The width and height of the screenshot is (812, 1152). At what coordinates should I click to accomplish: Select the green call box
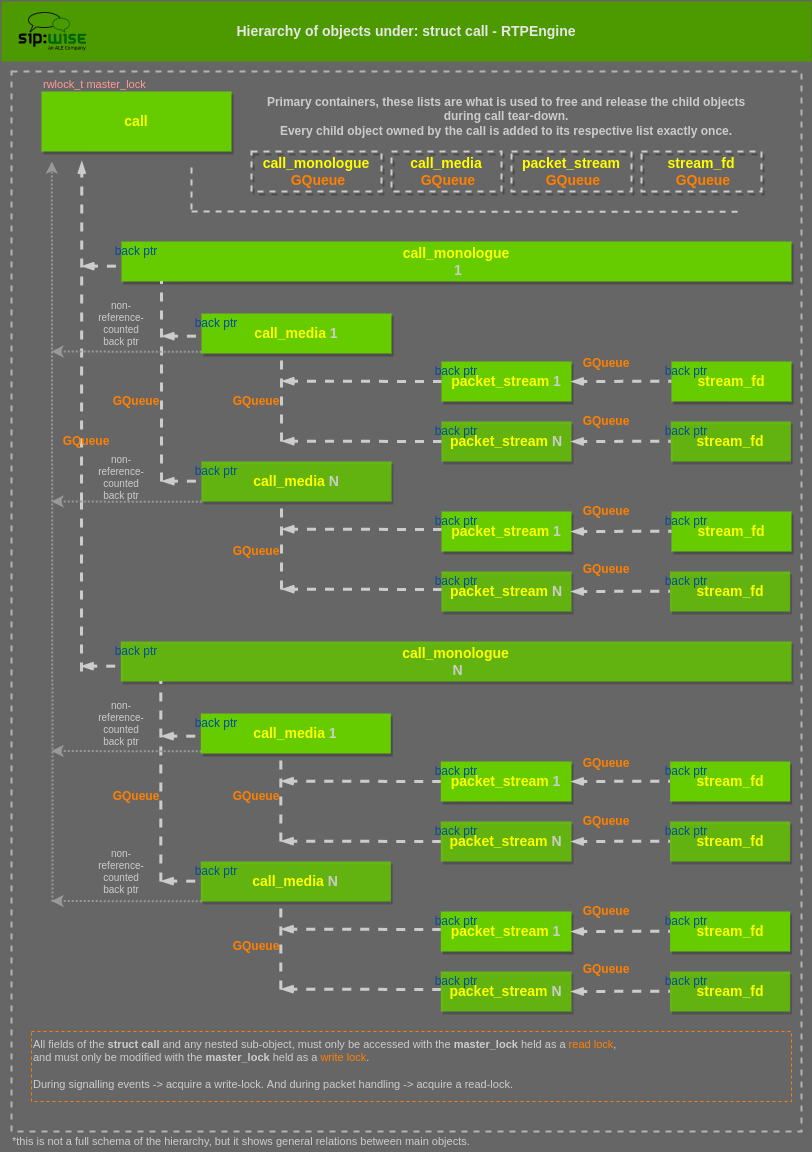136,121
